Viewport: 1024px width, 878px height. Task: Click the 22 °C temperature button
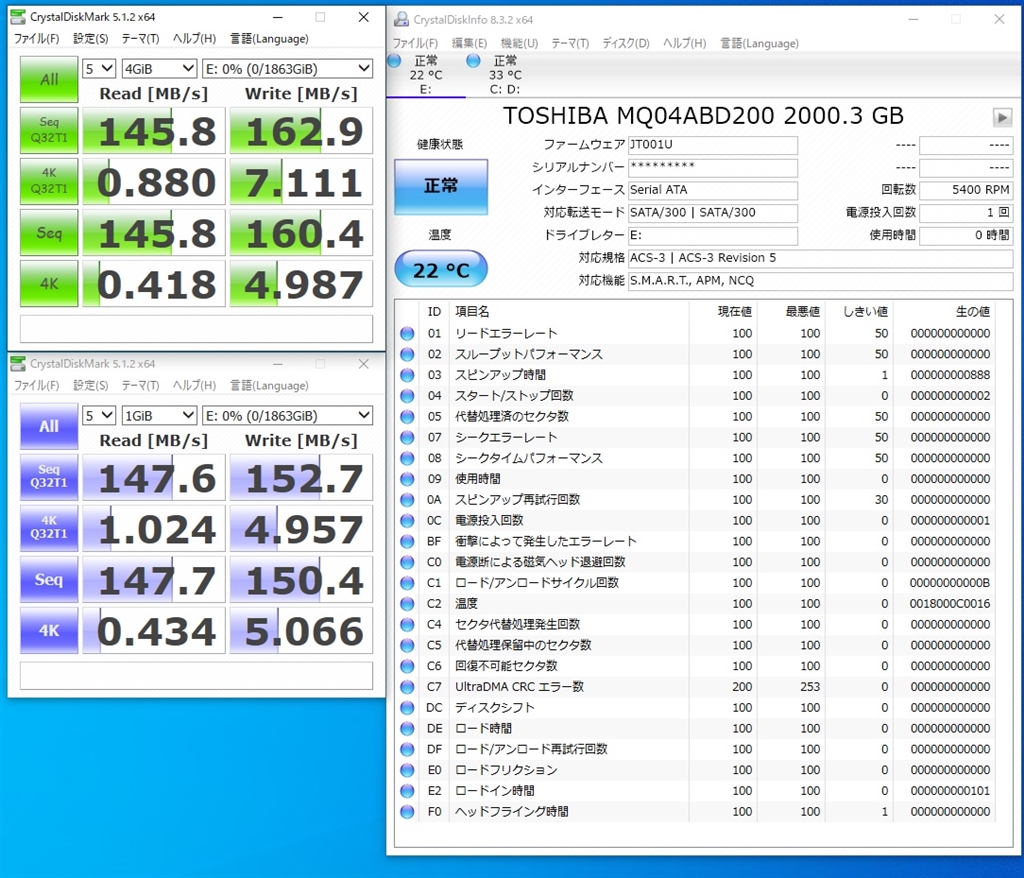pyautogui.click(x=441, y=268)
